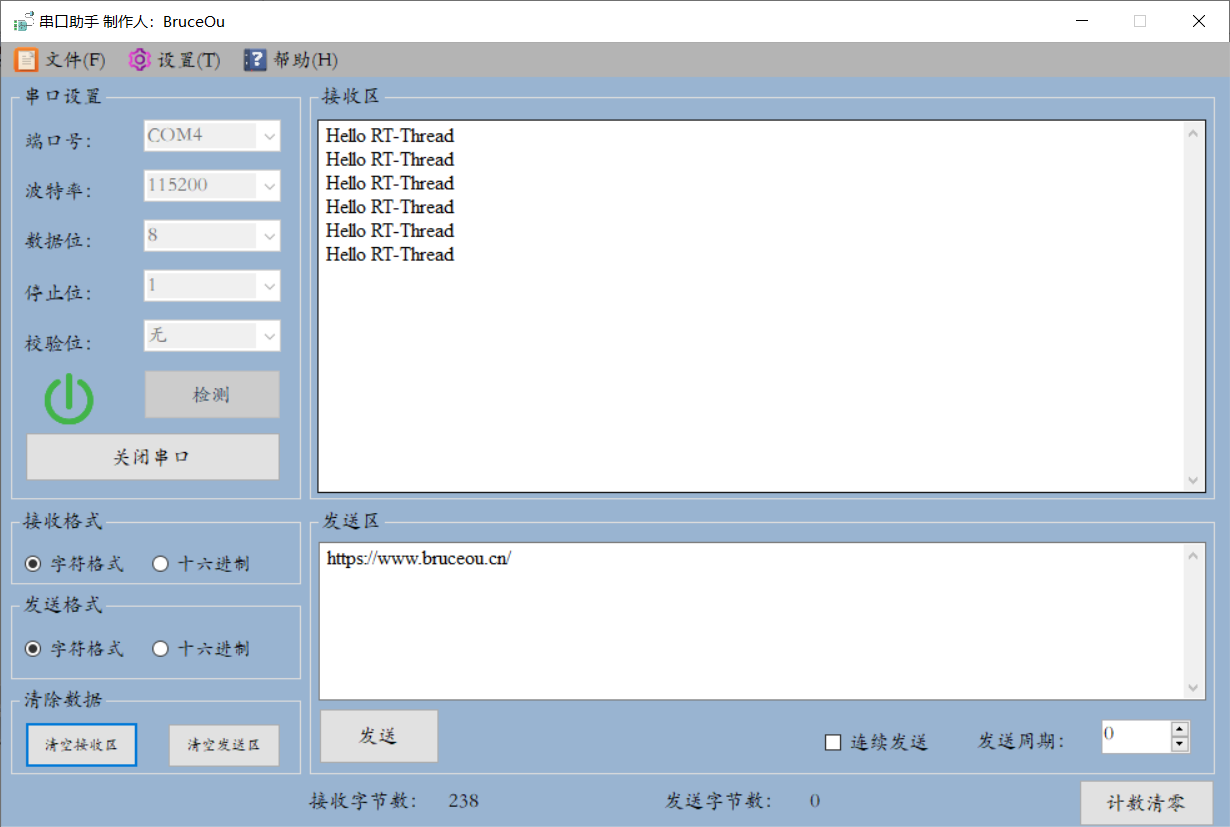Decrease 发送周期 with the down arrow

click(1180, 744)
